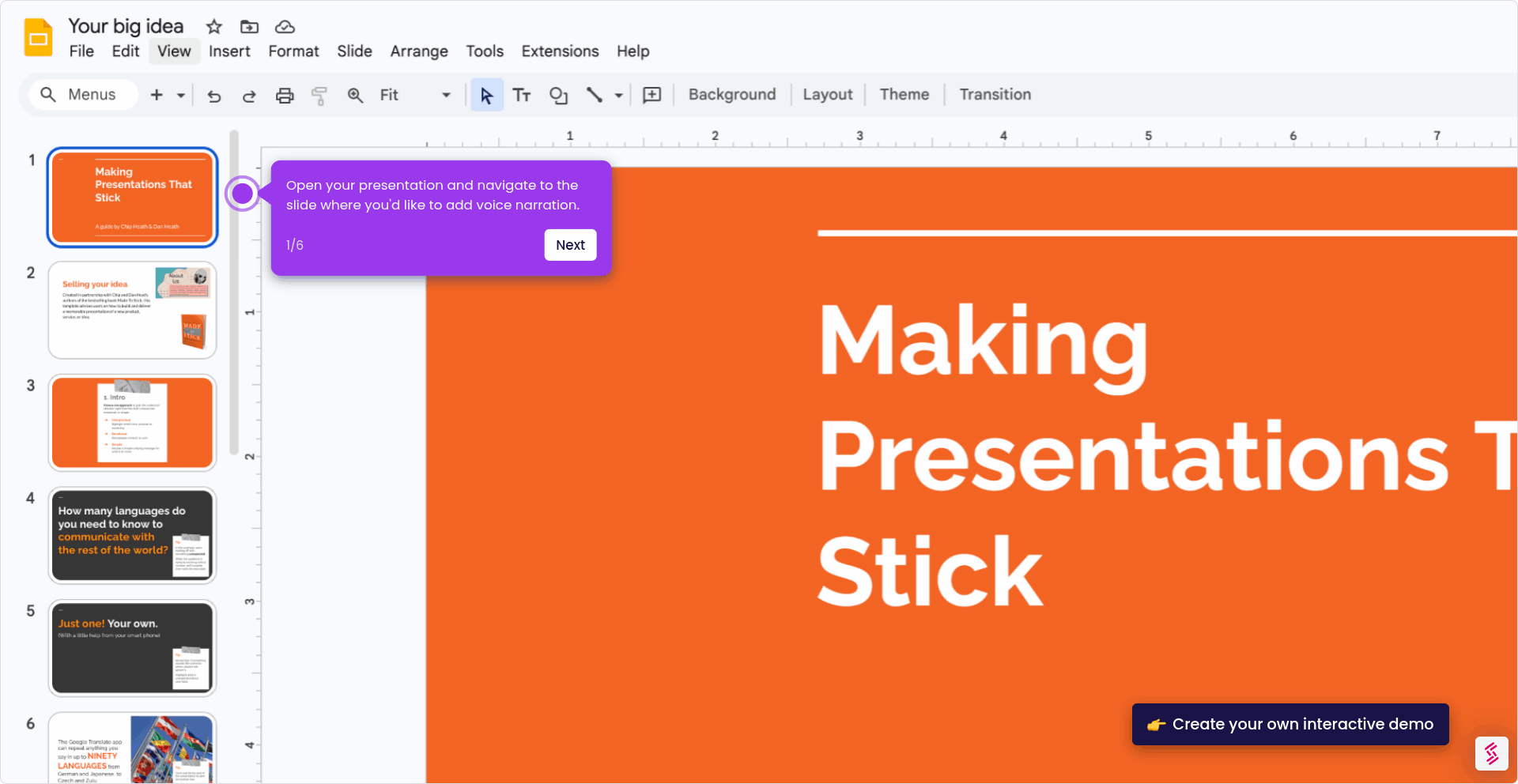Open the Theme panel

pyautogui.click(x=904, y=94)
